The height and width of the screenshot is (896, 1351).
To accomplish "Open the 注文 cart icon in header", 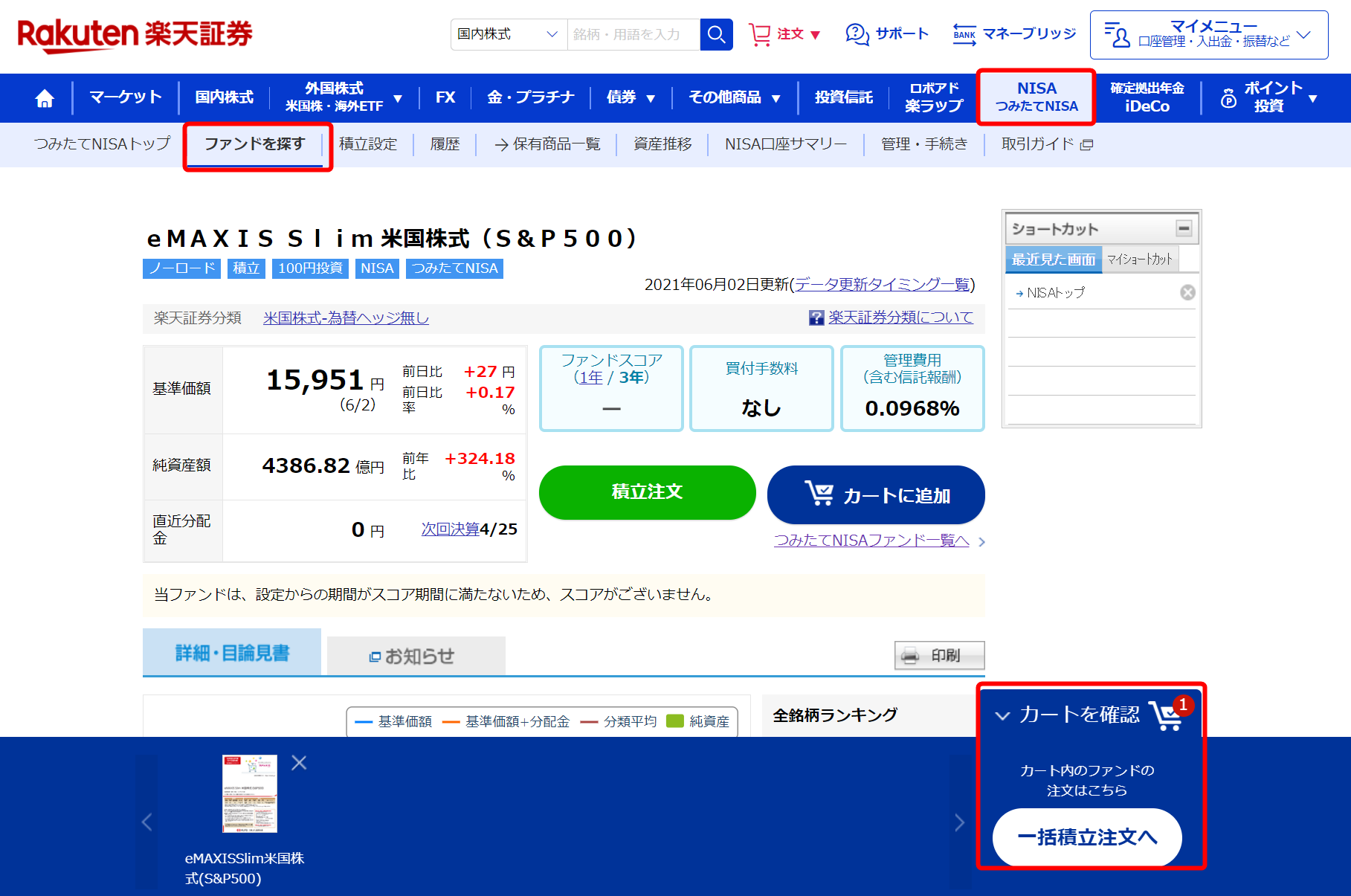I will [759, 34].
